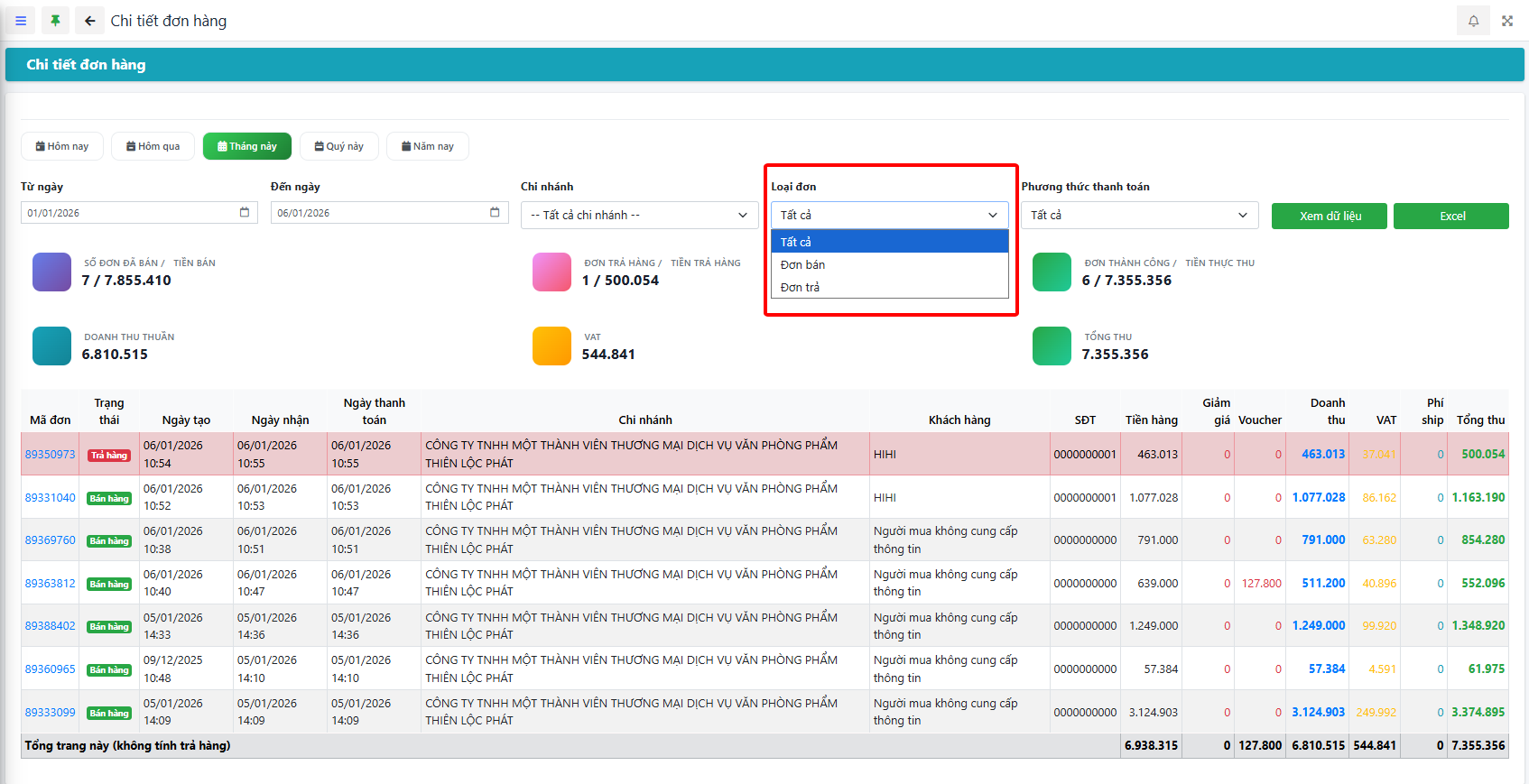This screenshot has height=784, width=1529.
Task: Open calendar icon in Từ ngày field
Action: click(245, 213)
